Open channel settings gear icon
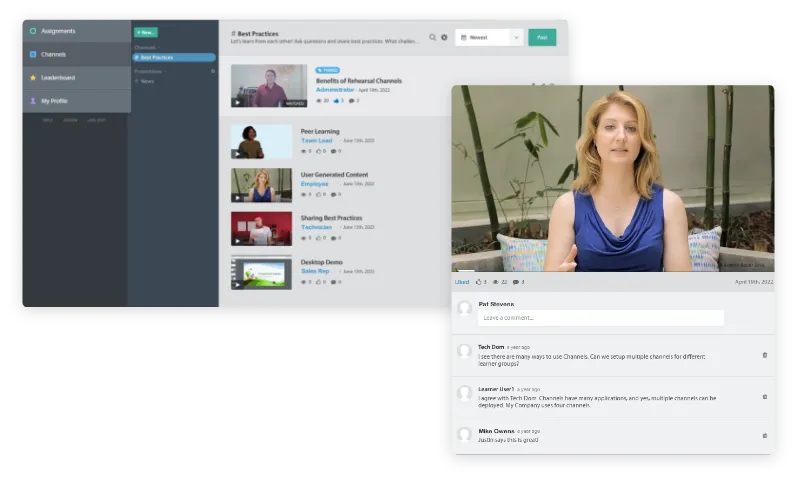This screenshot has width=797, height=480. (444, 37)
